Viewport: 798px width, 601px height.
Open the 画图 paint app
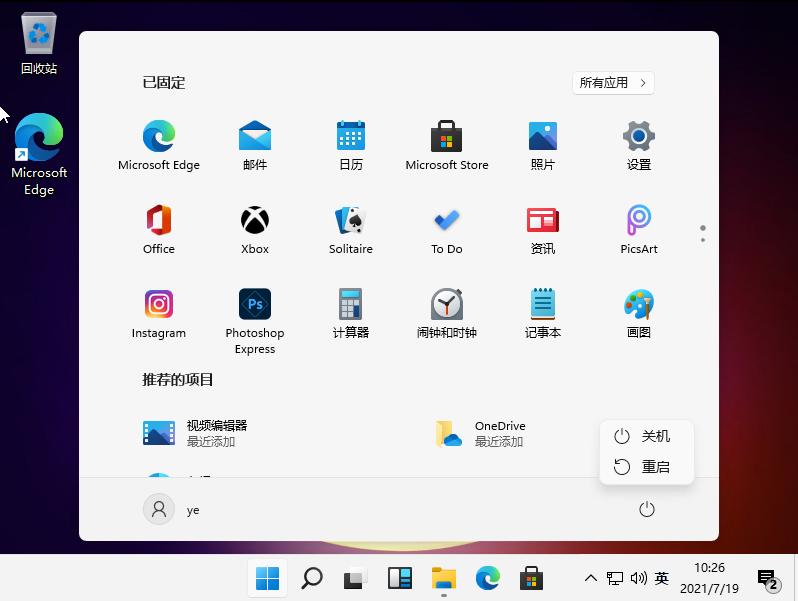coord(638,305)
